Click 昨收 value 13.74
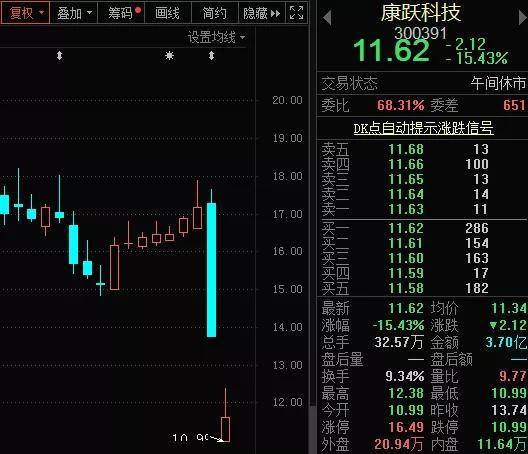528x454 pixels. pos(509,410)
